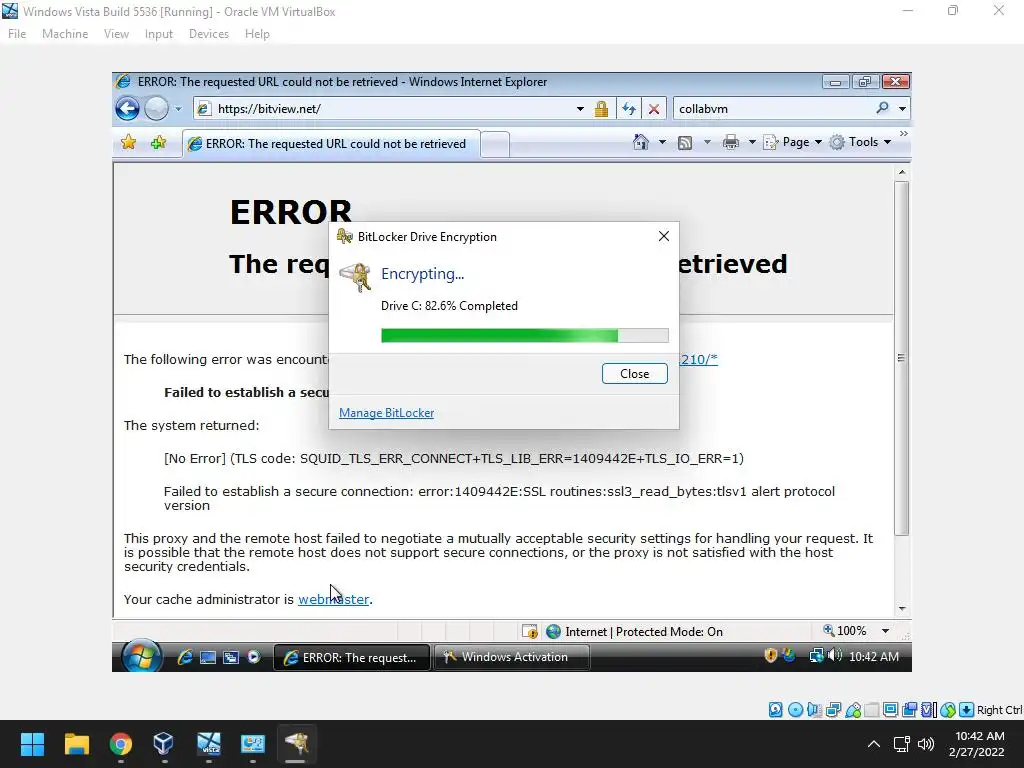The width and height of the screenshot is (1024, 768).
Task: Open VirtualBox Input menu
Action: (159, 34)
